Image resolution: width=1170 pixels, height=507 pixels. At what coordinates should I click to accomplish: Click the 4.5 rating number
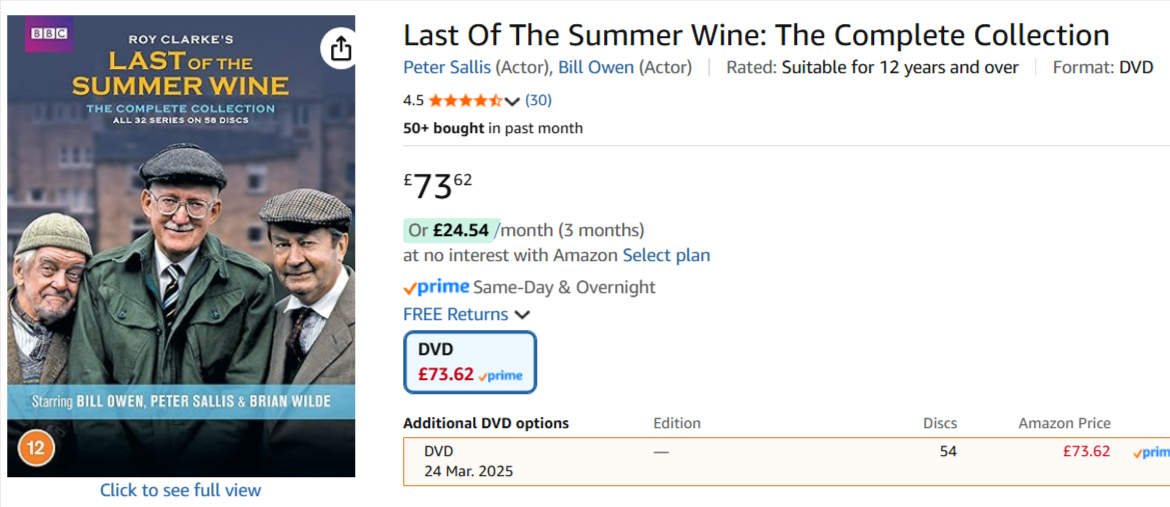[413, 100]
